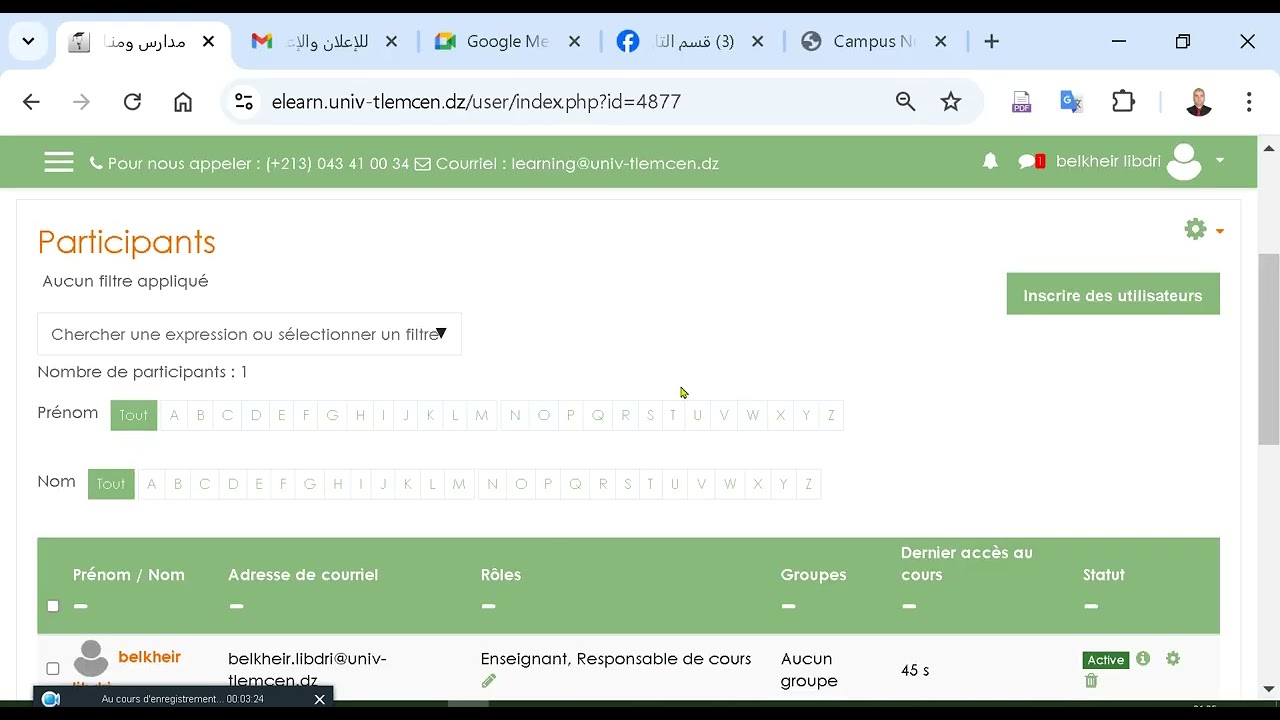Close the Facebook tab

757,41
